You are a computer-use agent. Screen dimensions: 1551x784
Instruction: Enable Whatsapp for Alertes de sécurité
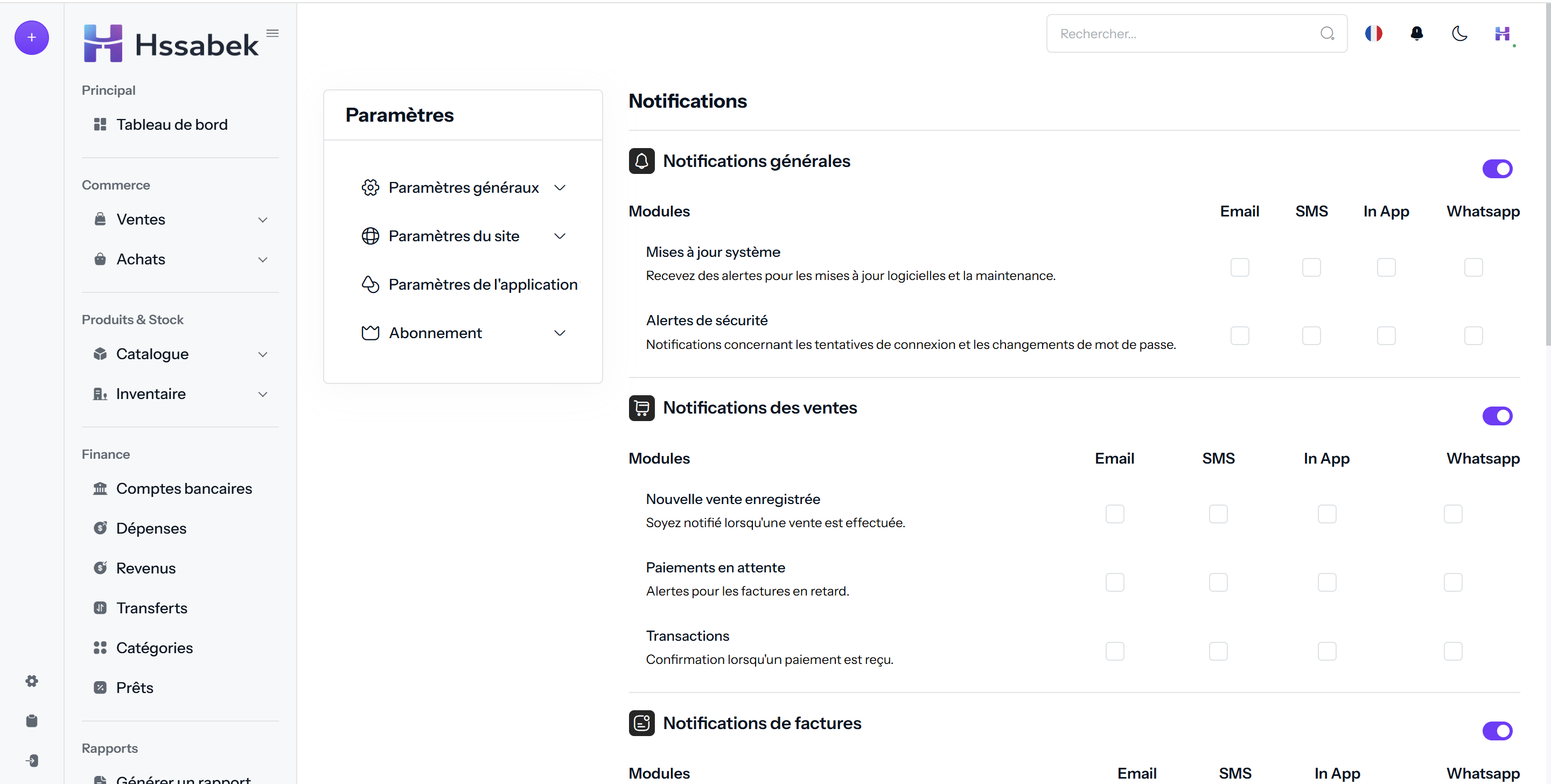[x=1473, y=335]
